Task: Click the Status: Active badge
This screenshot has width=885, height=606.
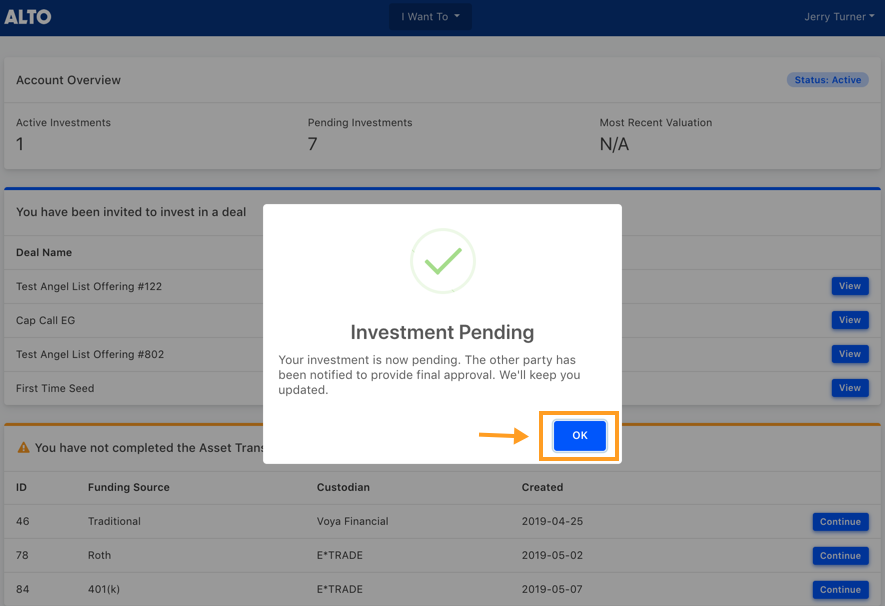Action: pyautogui.click(x=827, y=80)
